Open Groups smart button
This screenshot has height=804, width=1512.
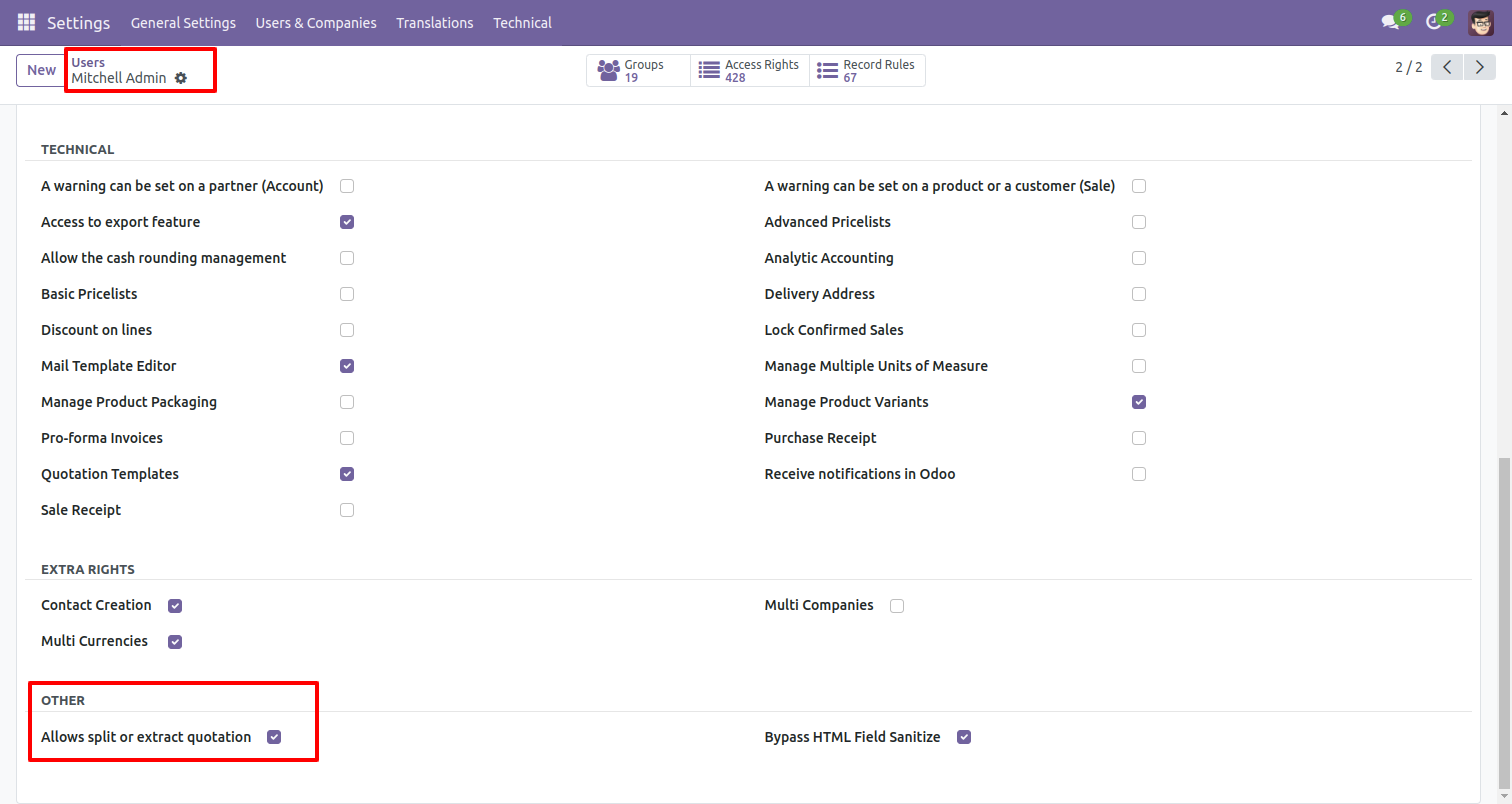tap(638, 70)
